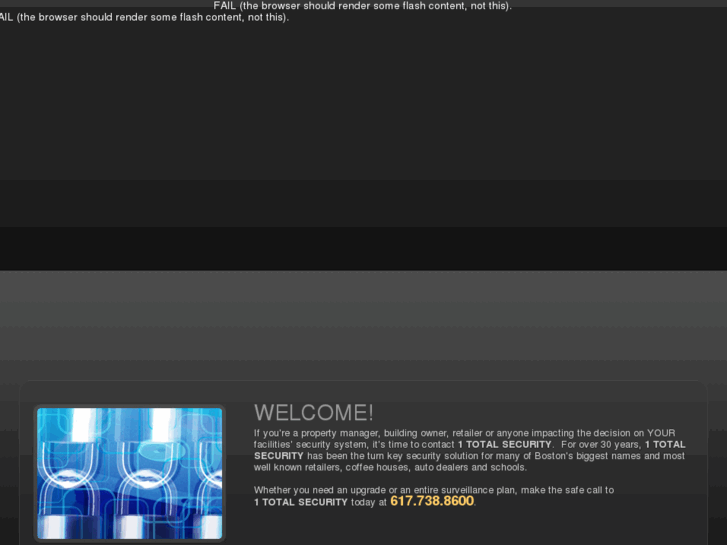727x545 pixels.
Task: Click the blue padlocks thumbnail image
Action: pyautogui.click(x=129, y=473)
